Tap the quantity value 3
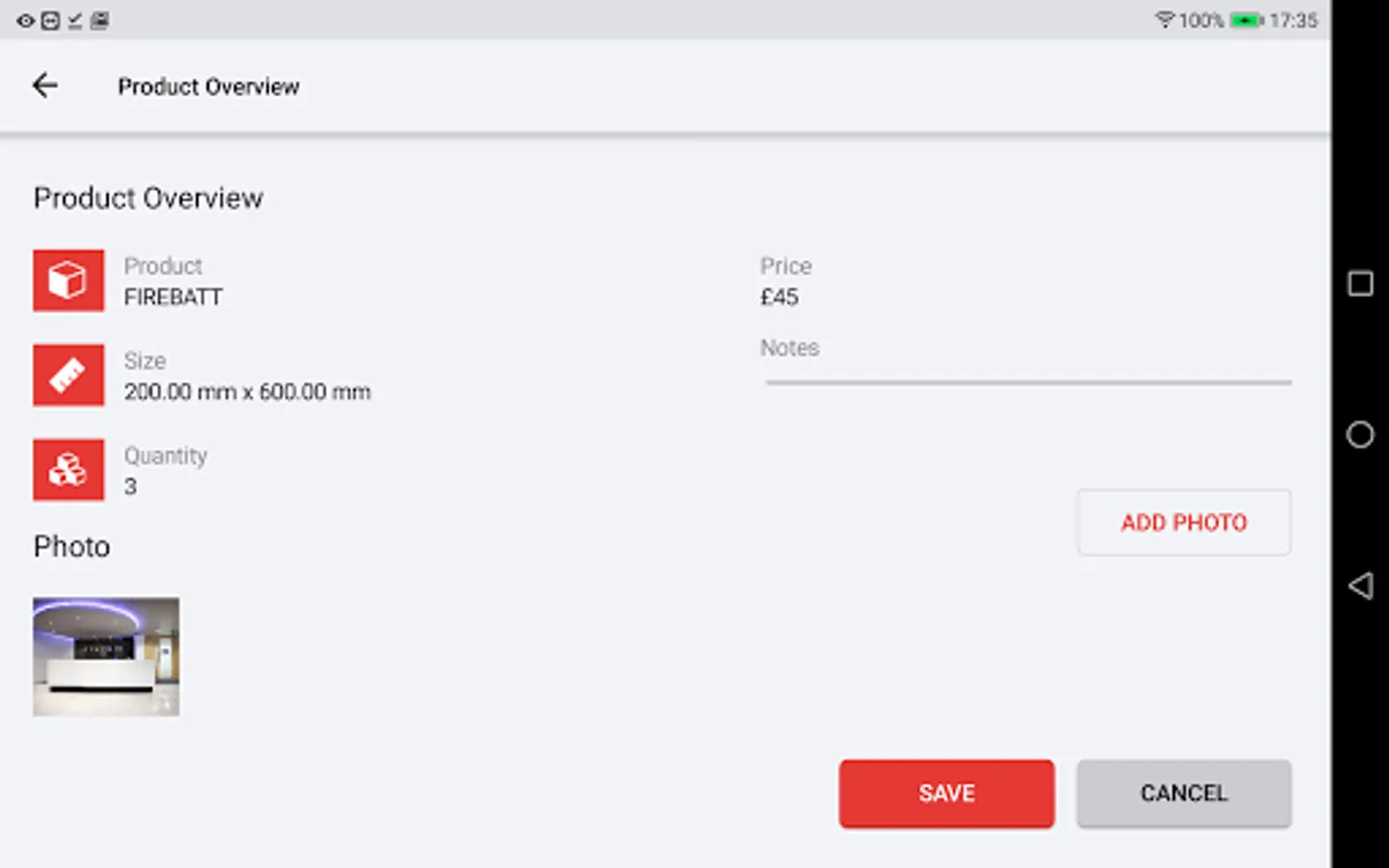The width and height of the screenshot is (1389, 868). coord(130,486)
